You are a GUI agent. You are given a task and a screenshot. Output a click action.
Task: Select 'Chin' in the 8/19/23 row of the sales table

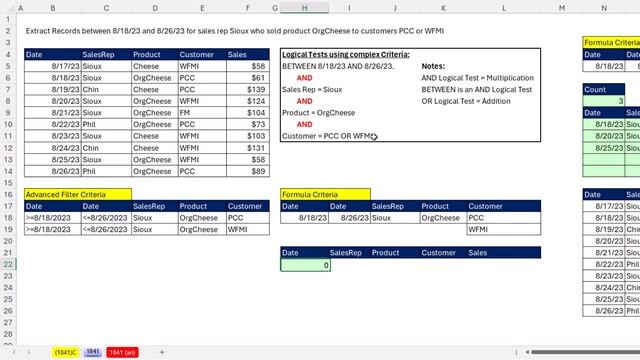pos(106,89)
